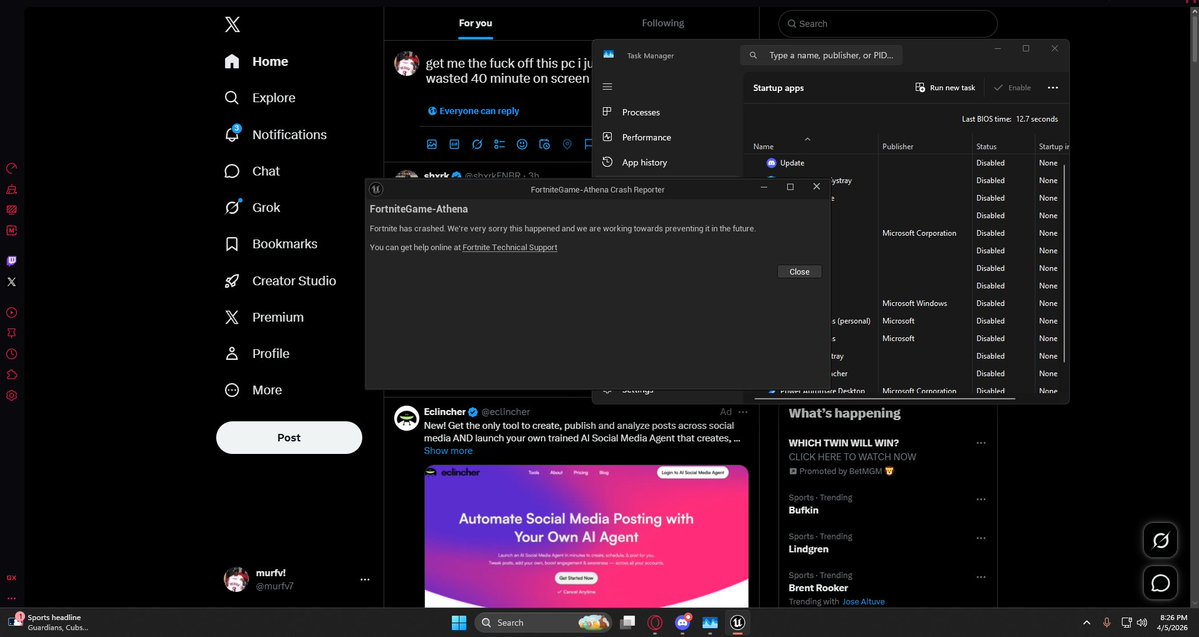1199x637 pixels.
Task: Open Creator Studio in the X sidebar
Action: [x=280, y=281]
